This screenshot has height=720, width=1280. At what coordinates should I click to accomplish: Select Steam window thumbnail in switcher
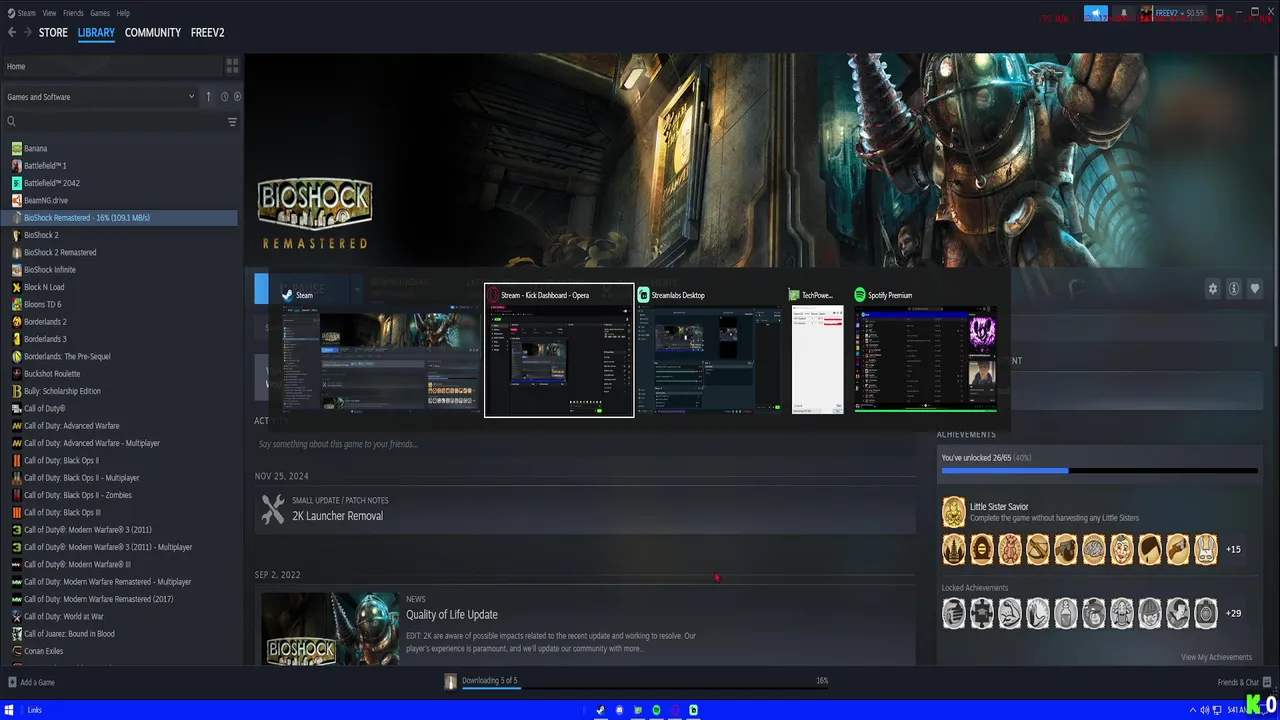[380, 350]
